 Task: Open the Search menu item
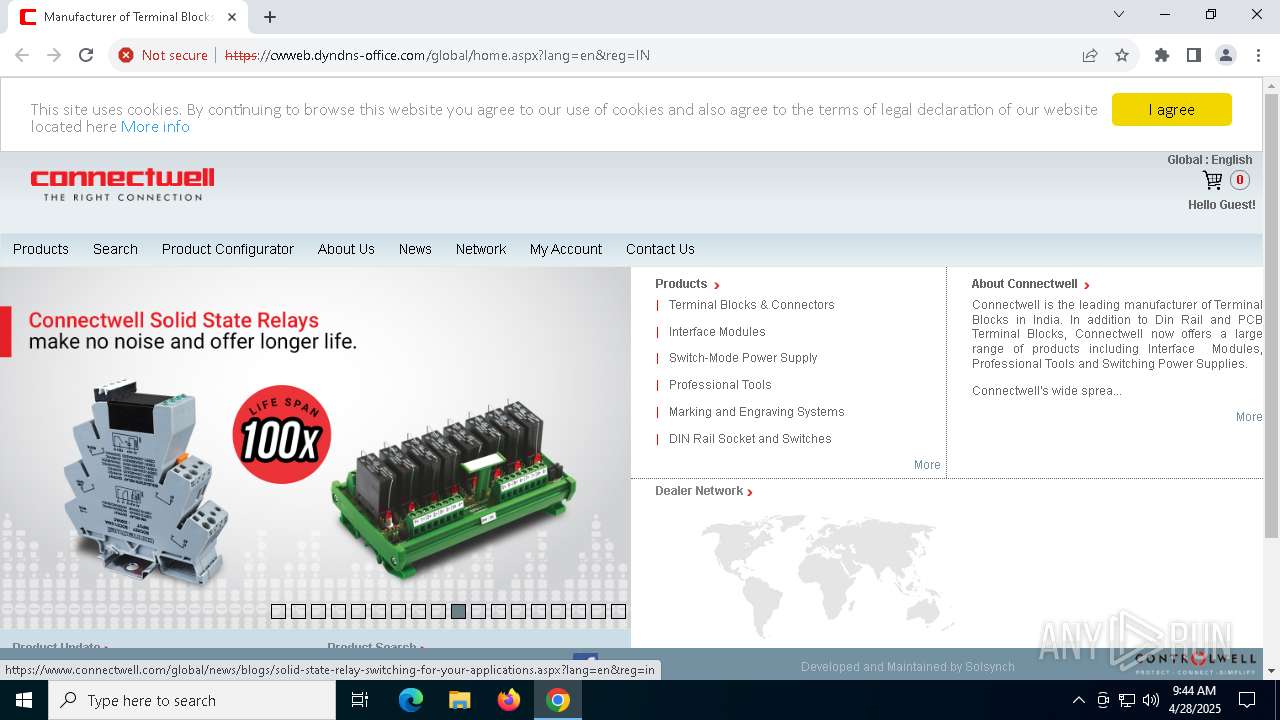point(115,249)
